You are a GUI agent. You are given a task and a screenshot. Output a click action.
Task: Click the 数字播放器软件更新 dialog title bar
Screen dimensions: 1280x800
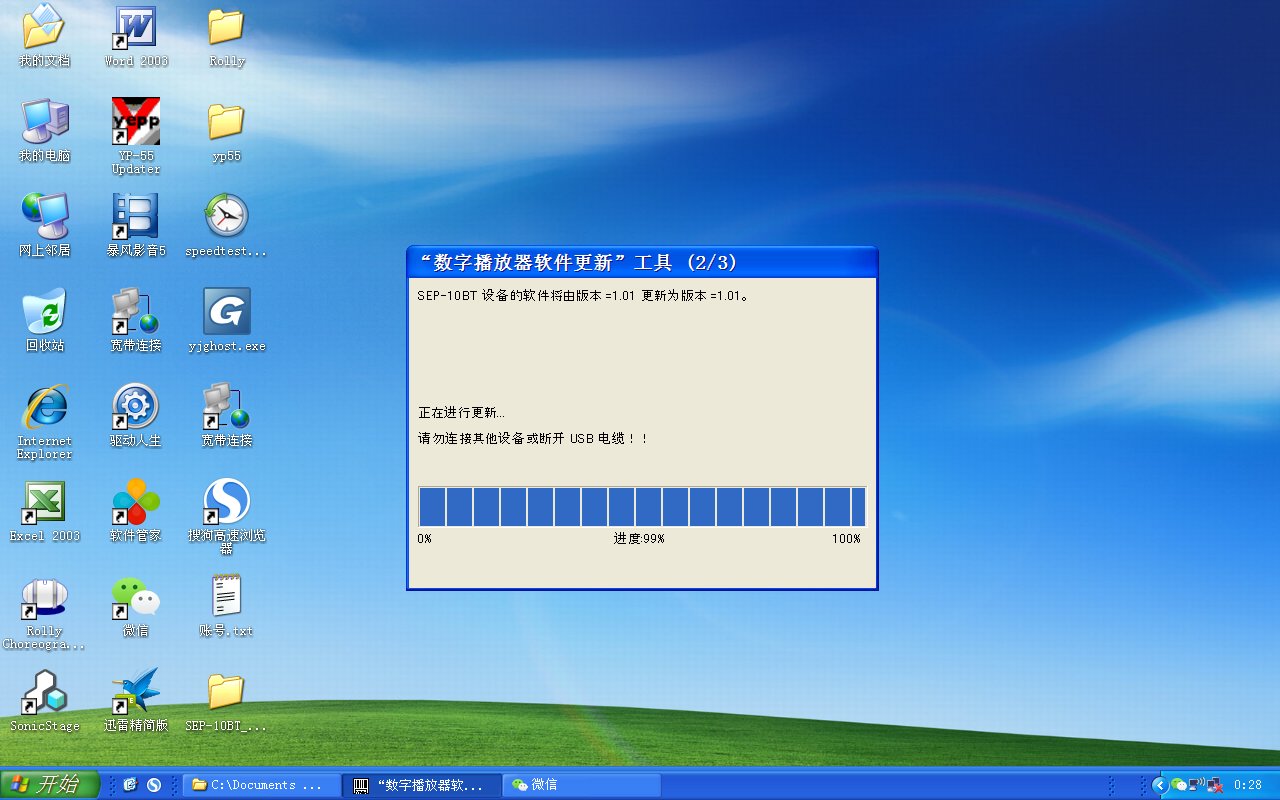click(642, 262)
